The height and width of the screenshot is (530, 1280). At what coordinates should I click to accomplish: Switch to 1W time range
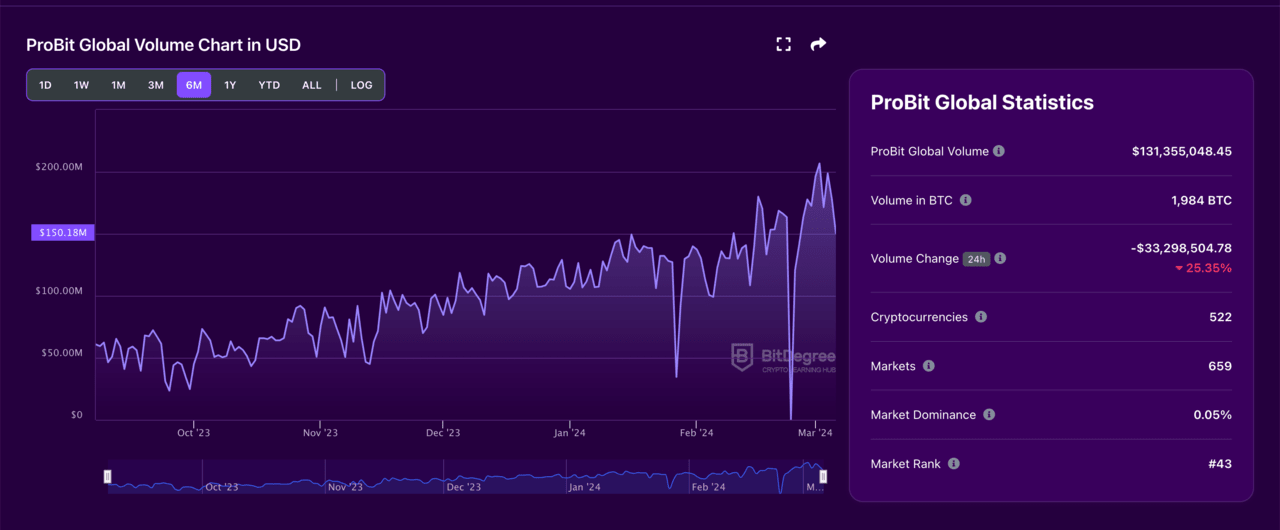point(81,85)
